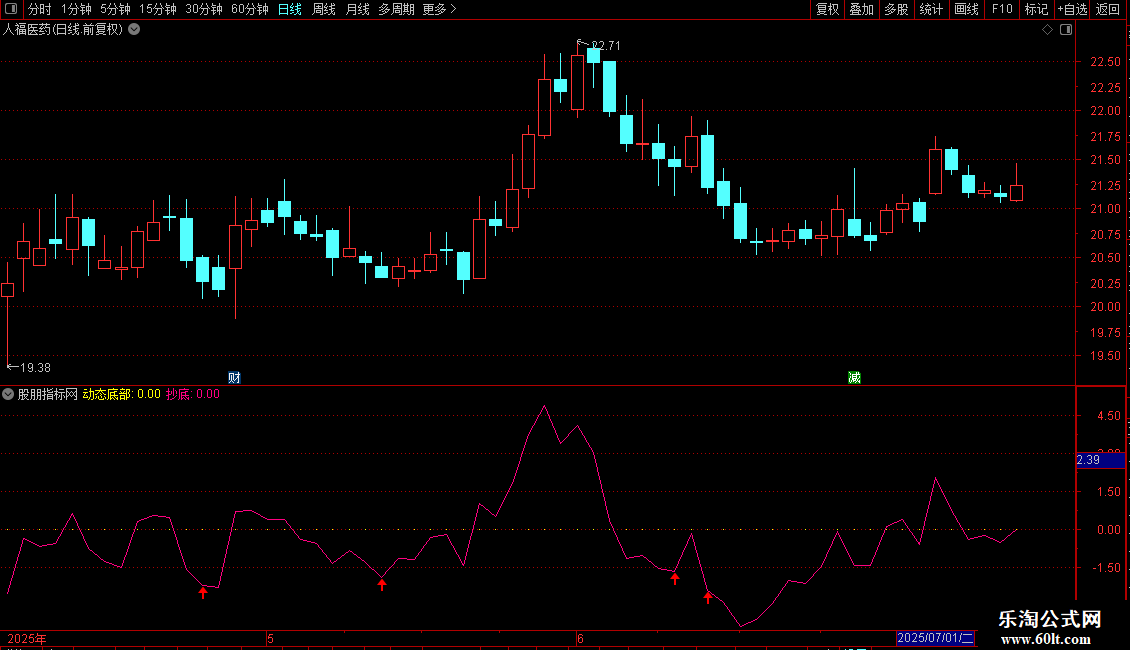
Task: Click the 2025/07/01/二 date label
Action: tap(935, 638)
